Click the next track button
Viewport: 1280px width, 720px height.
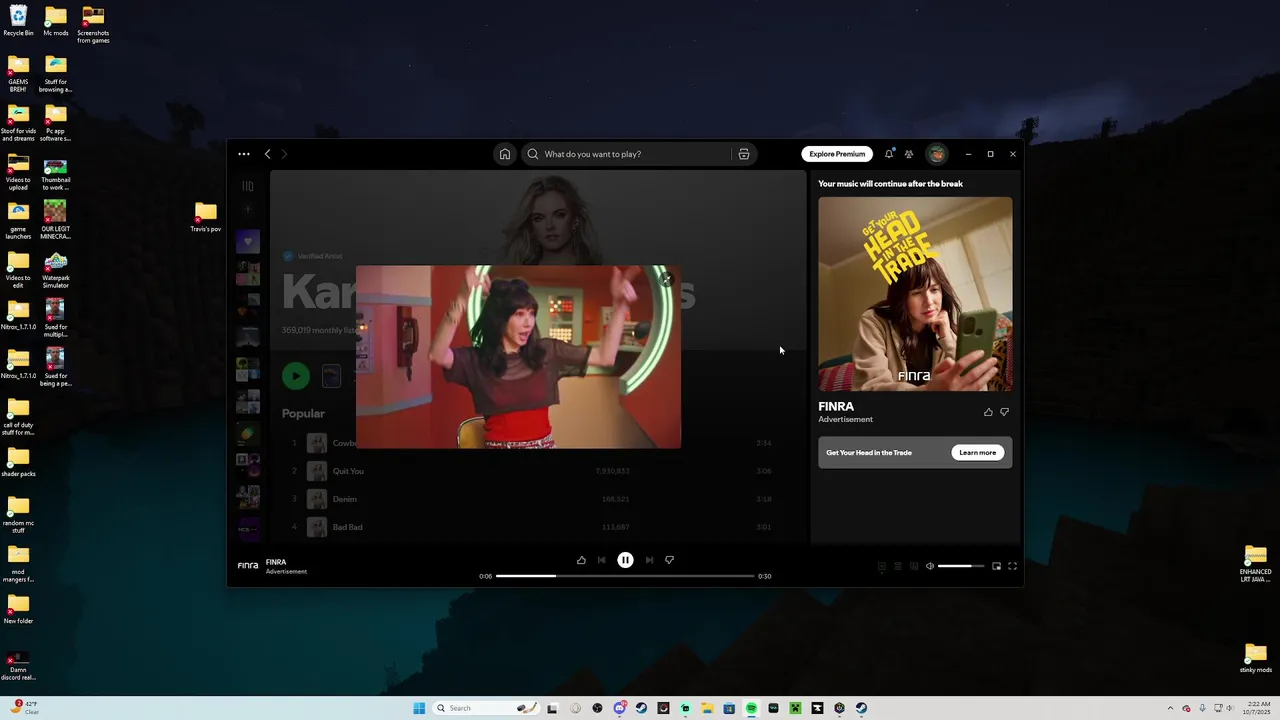point(649,560)
